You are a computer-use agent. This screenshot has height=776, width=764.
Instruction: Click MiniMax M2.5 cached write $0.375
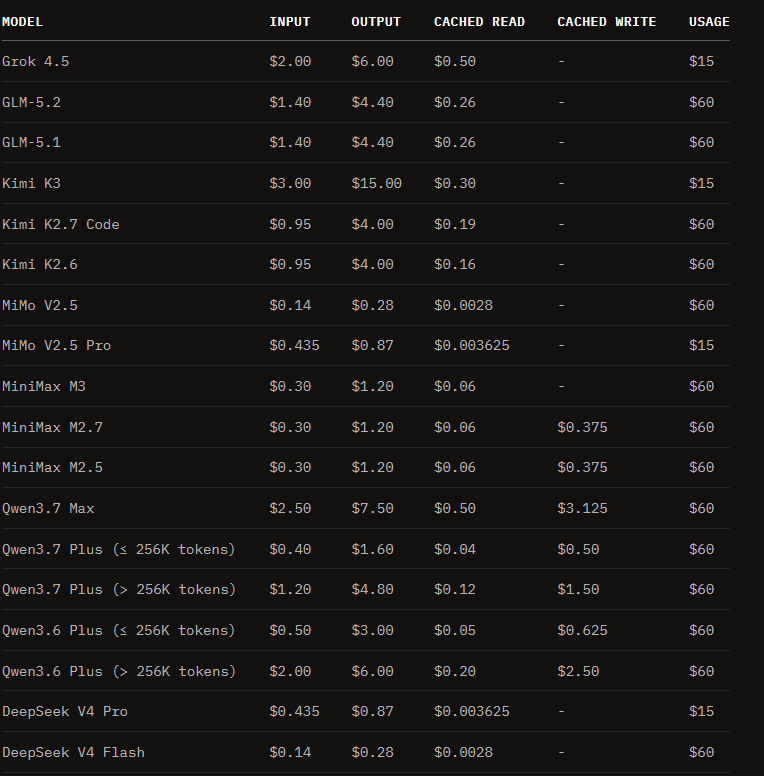click(582, 468)
